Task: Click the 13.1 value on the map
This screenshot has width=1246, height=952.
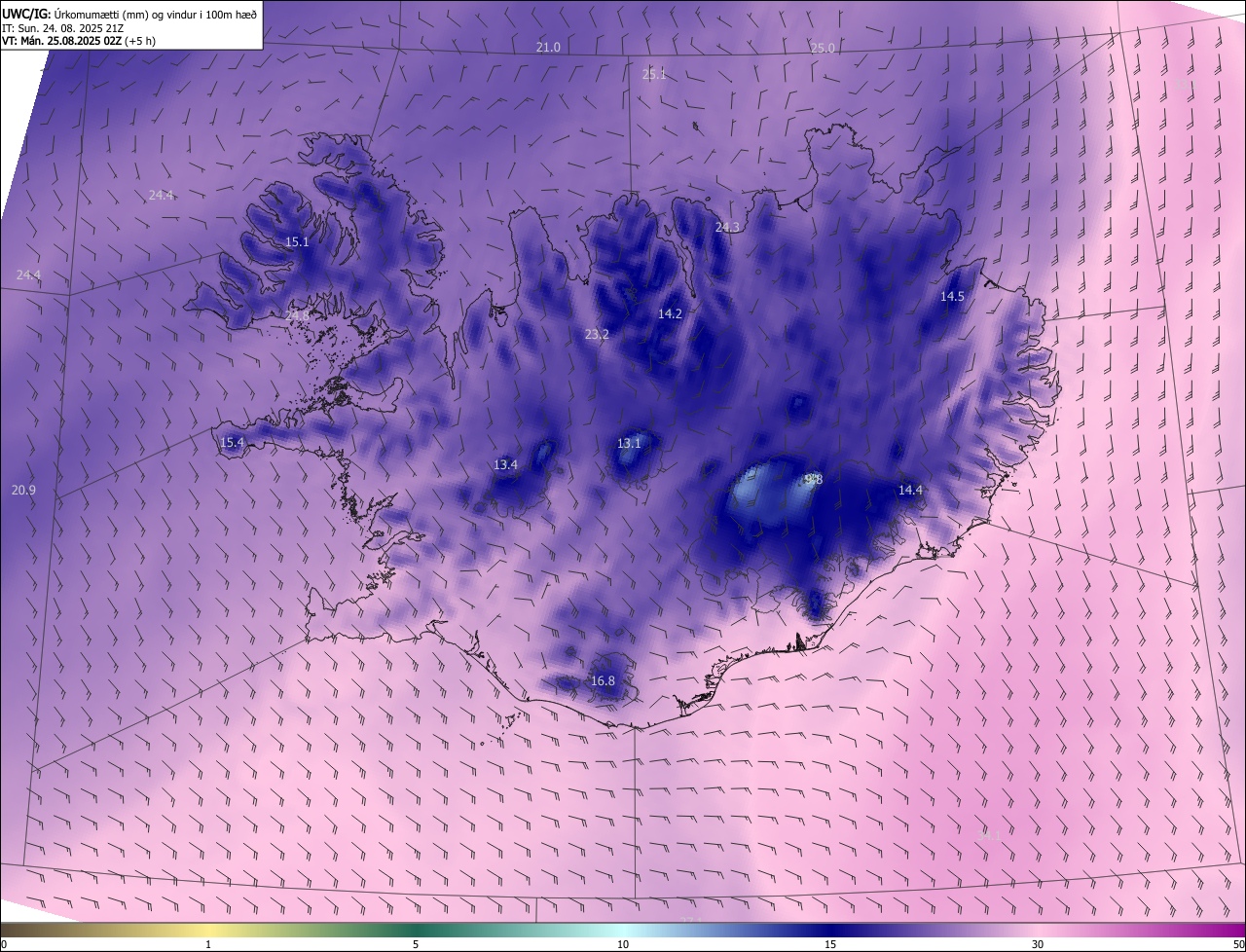Action: (629, 443)
